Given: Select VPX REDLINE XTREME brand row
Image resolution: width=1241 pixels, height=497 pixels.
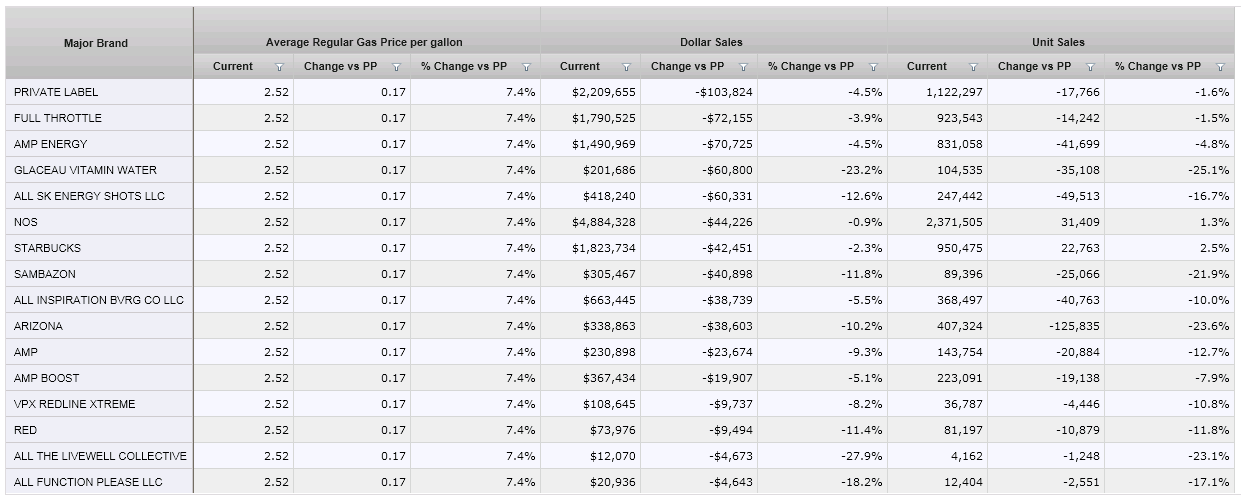Looking at the screenshot, I should [75, 404].
